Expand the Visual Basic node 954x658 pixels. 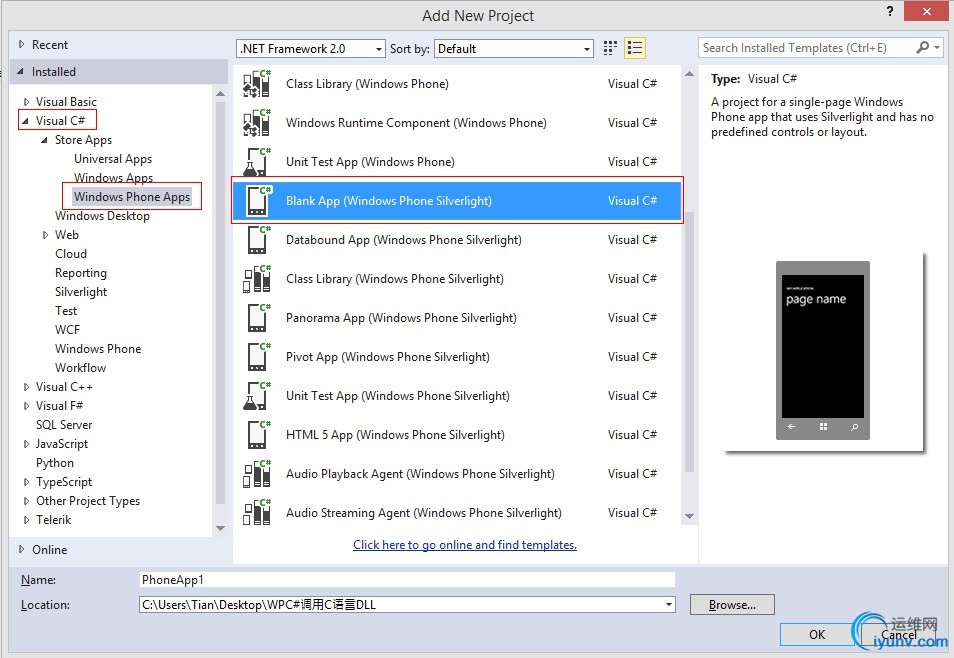[x=26, y=102]
